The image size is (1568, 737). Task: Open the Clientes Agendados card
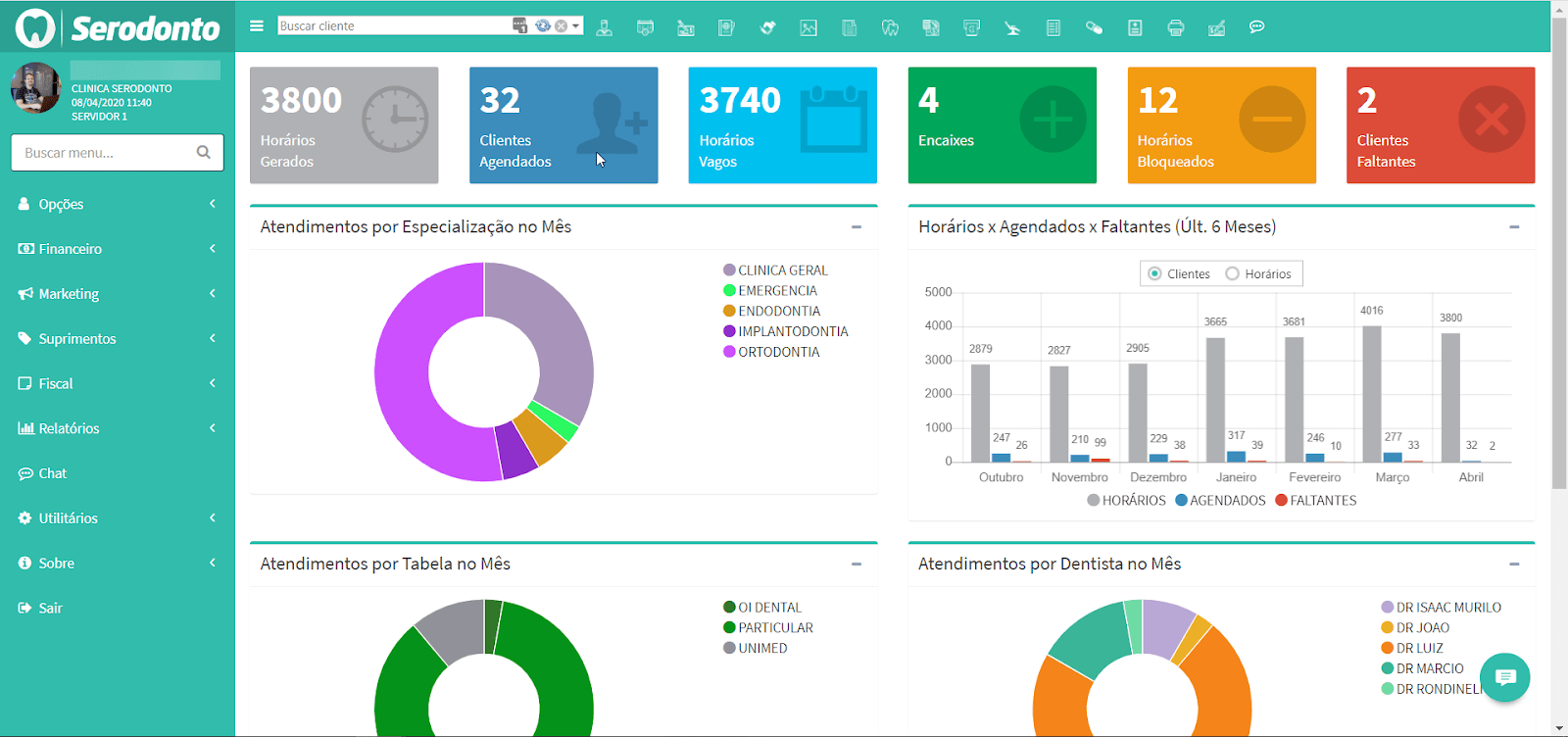point(563,125)
